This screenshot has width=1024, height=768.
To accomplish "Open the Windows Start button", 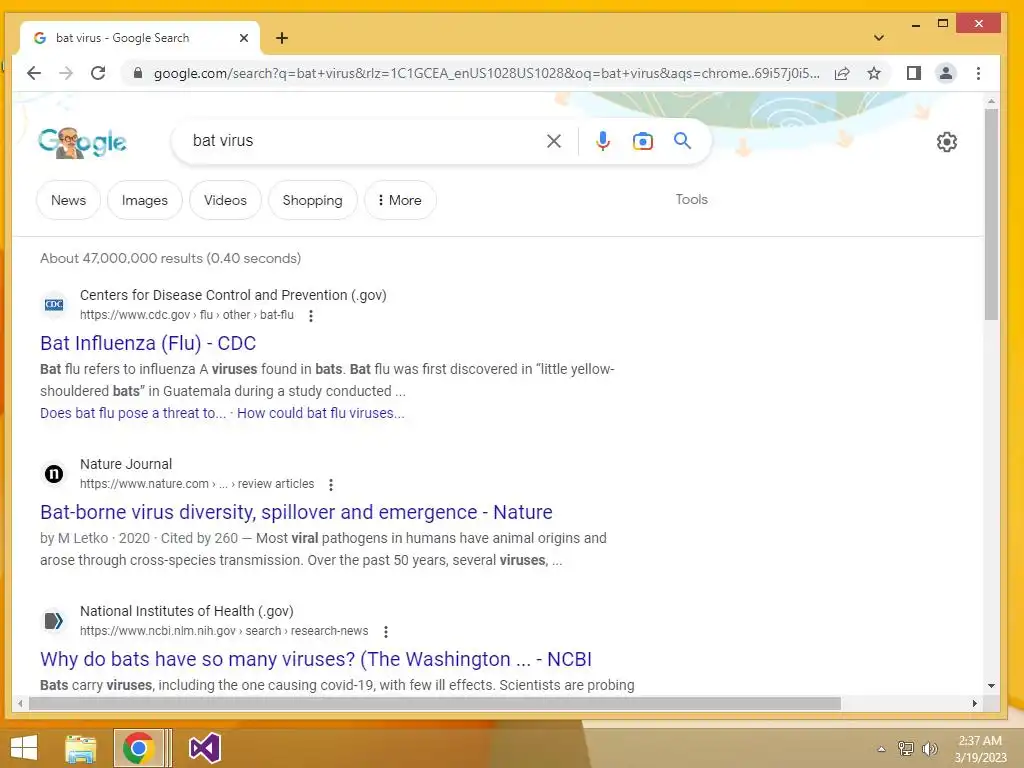I will (24, 748).
